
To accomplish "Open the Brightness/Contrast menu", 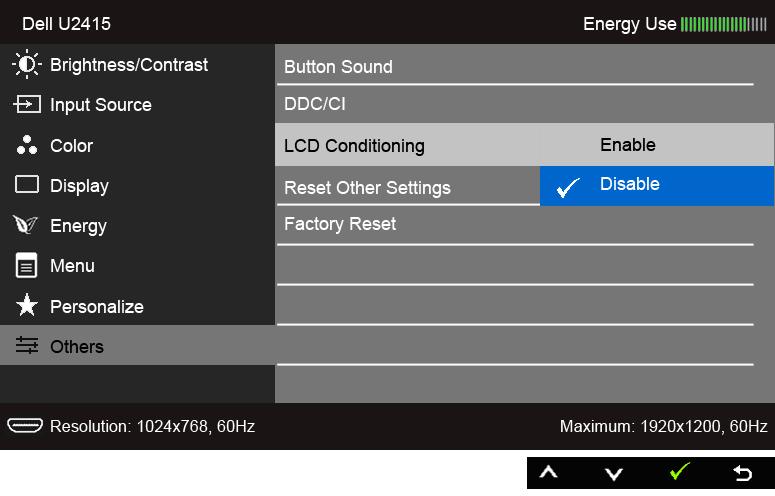I will [137, 64].
